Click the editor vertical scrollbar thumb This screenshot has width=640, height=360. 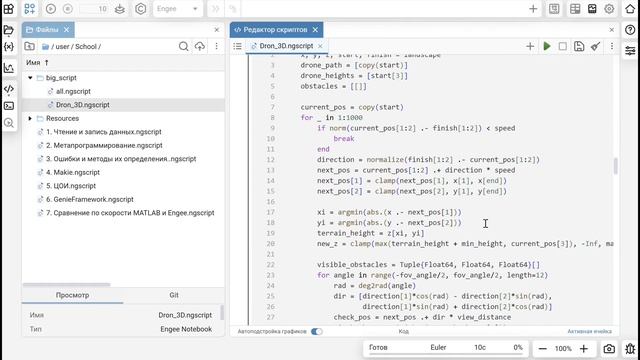[616, 166]
